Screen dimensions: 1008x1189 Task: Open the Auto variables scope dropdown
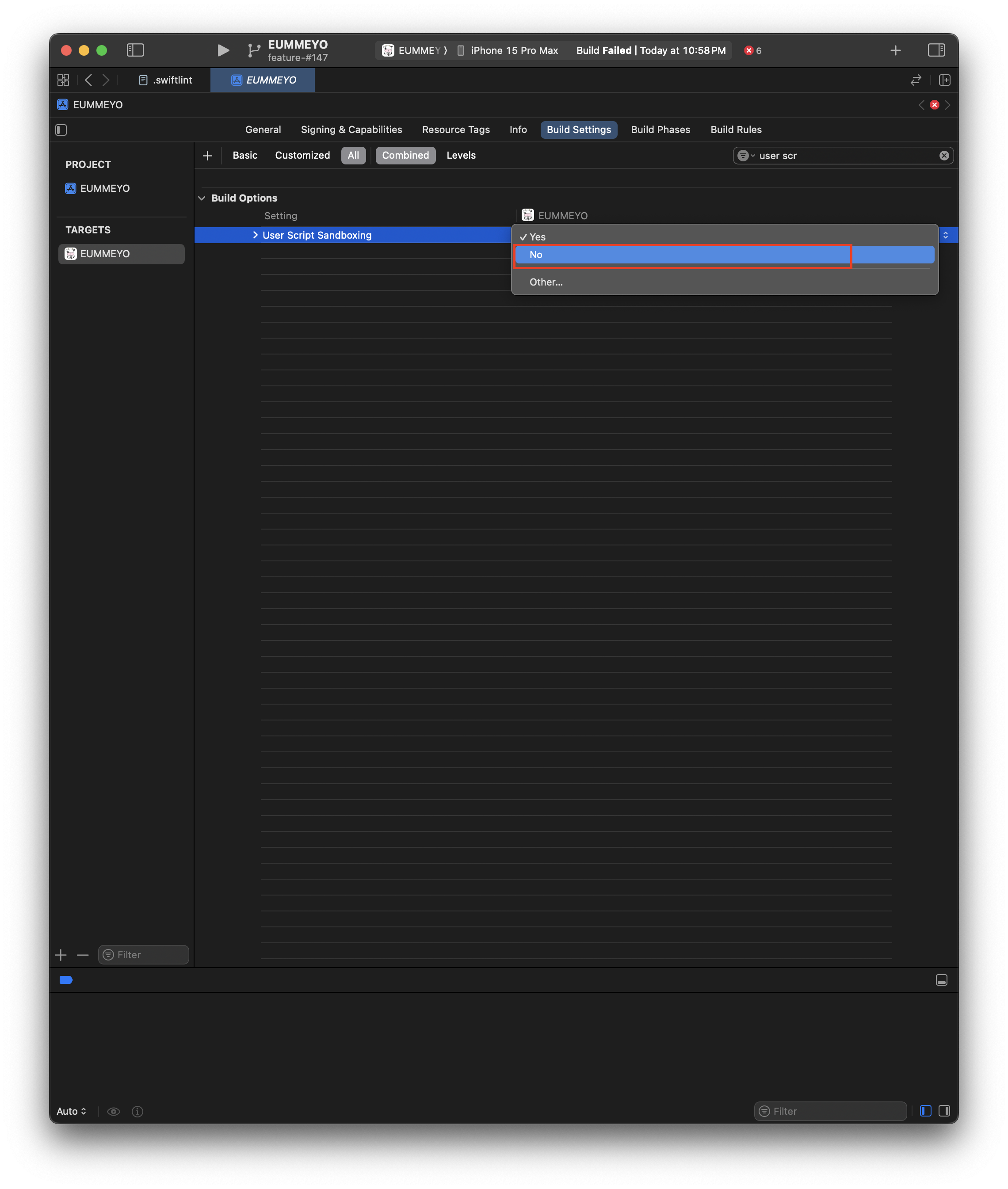pos(72,1111)
